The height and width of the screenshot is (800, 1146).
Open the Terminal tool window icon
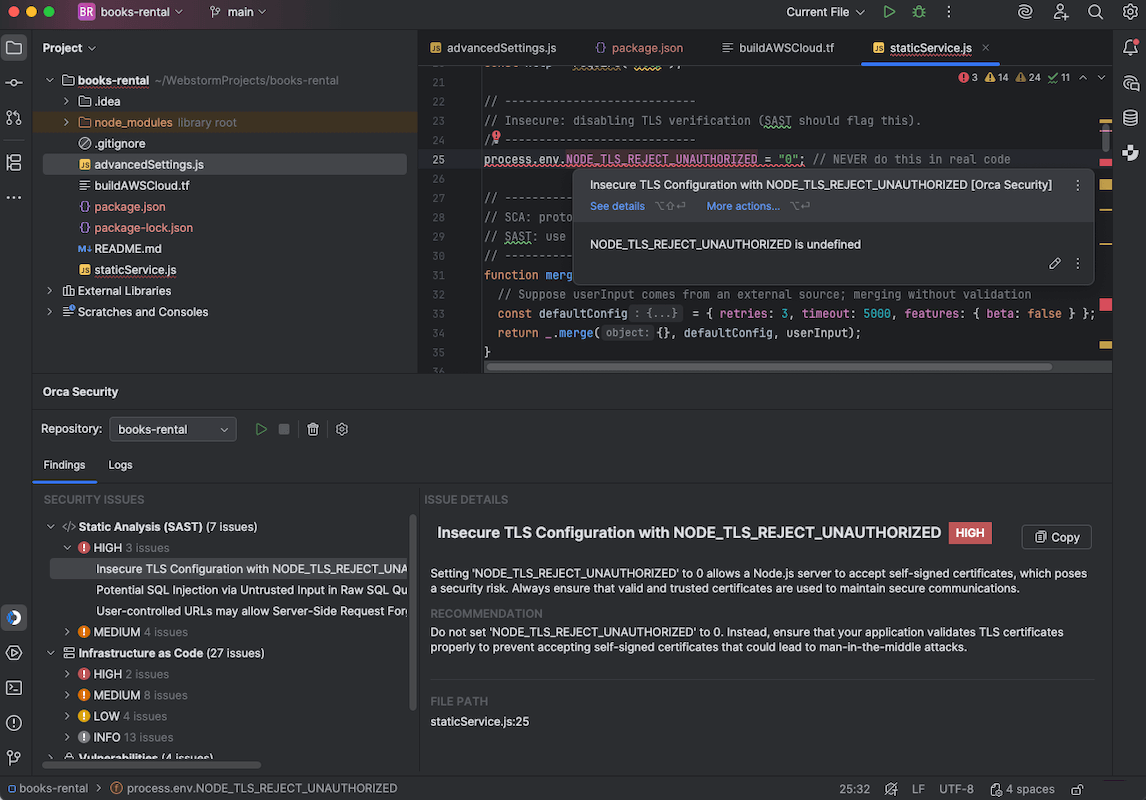14,687
